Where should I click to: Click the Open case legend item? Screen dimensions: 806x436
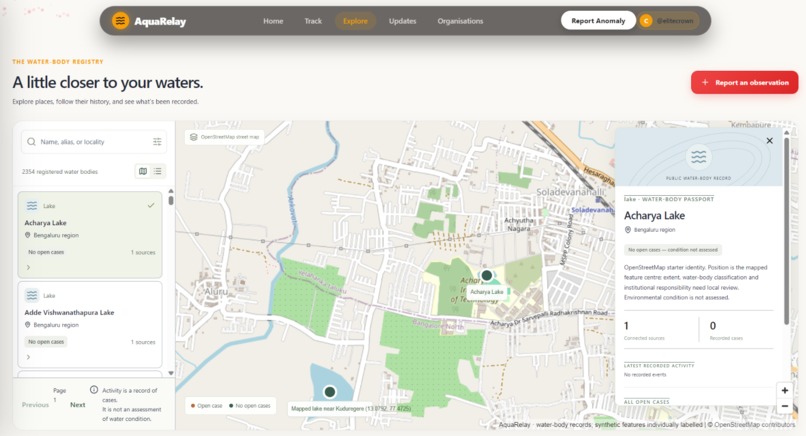pos(207,406)
